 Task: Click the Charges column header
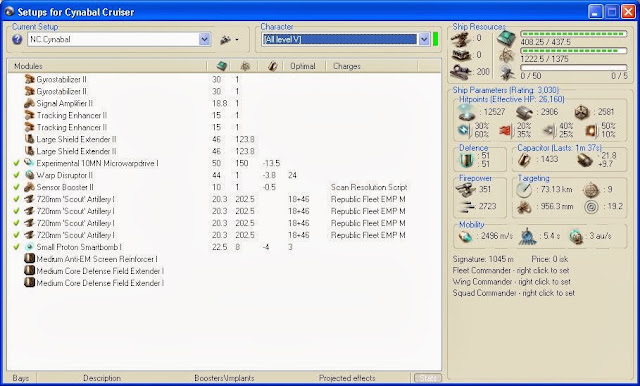click(347, 66)
